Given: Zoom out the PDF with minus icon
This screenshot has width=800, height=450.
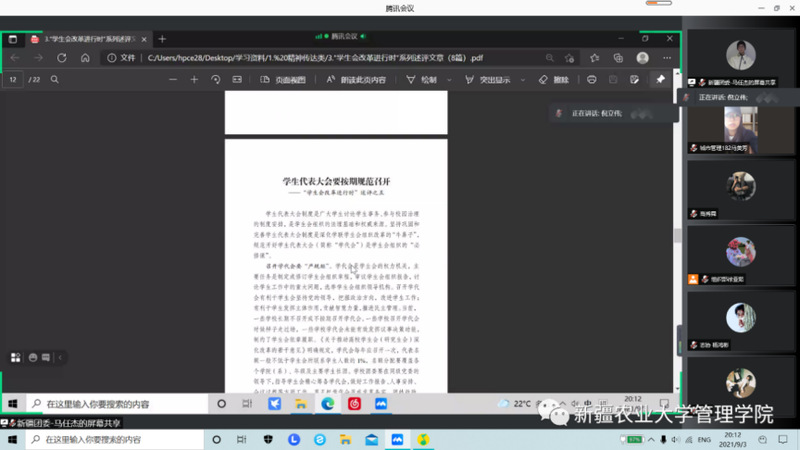Looking at the screenshot, I should [172, 79].
